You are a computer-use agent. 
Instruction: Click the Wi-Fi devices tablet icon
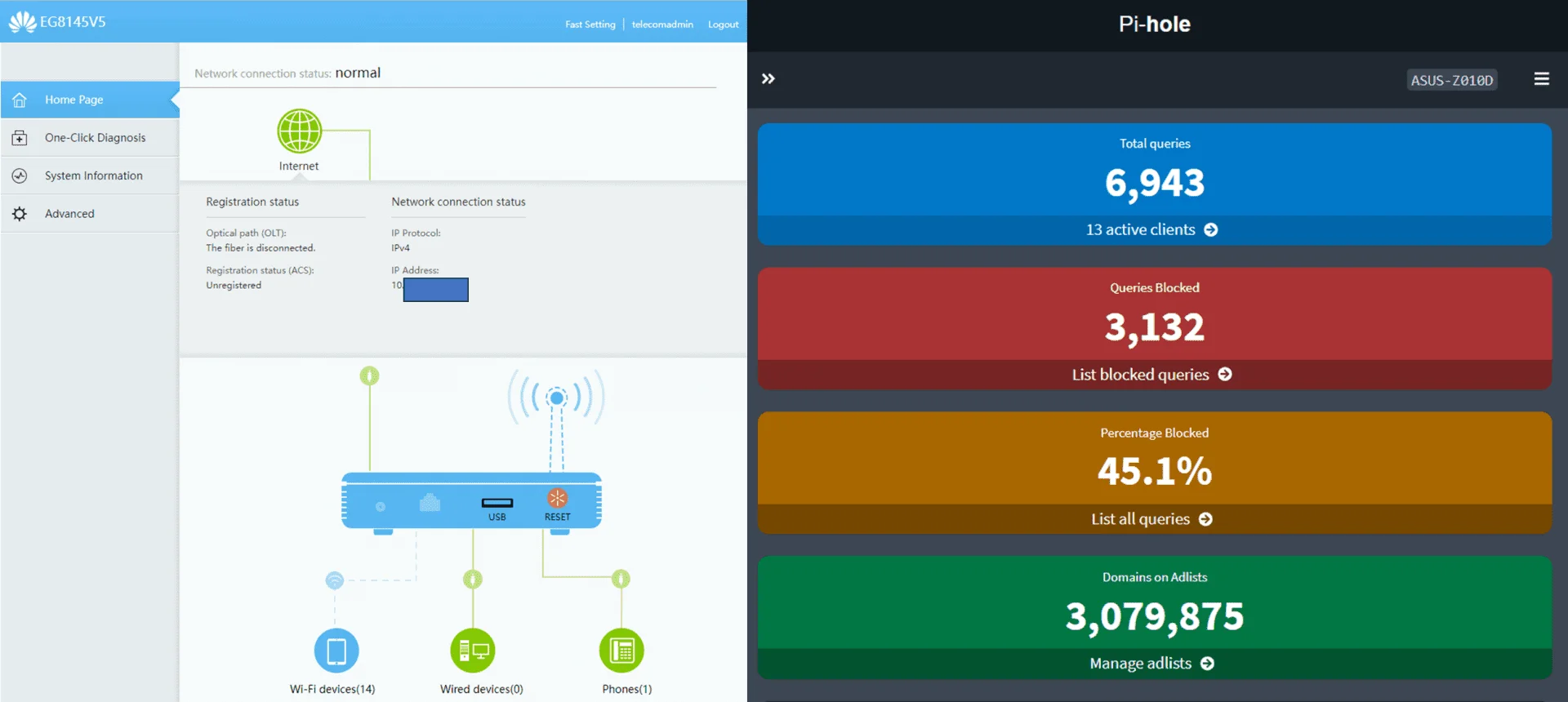[336, 651]
